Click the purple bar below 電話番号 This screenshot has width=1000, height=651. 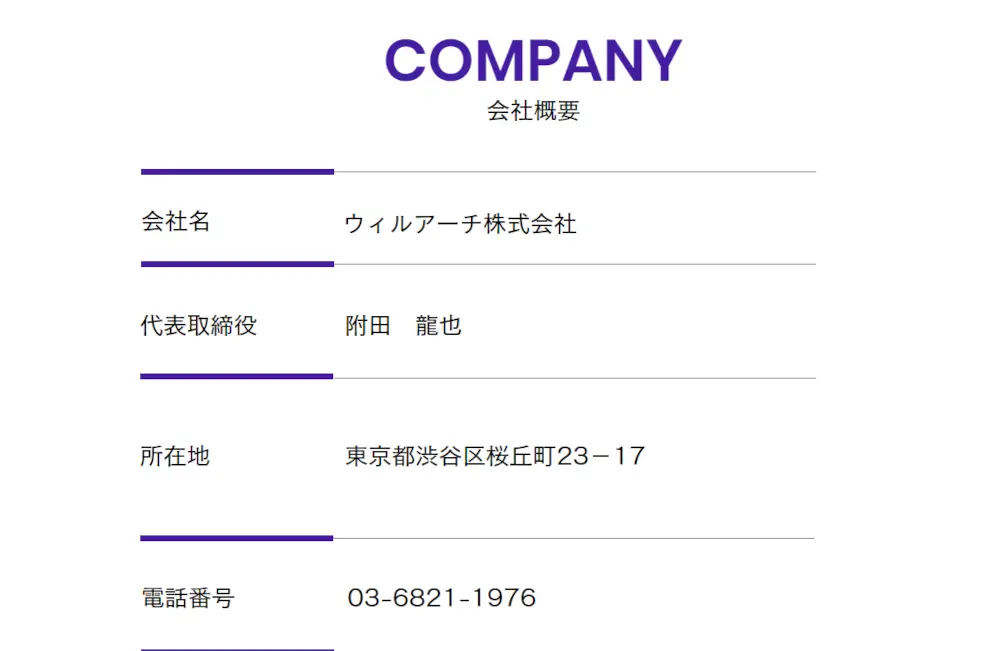point(237,649)
